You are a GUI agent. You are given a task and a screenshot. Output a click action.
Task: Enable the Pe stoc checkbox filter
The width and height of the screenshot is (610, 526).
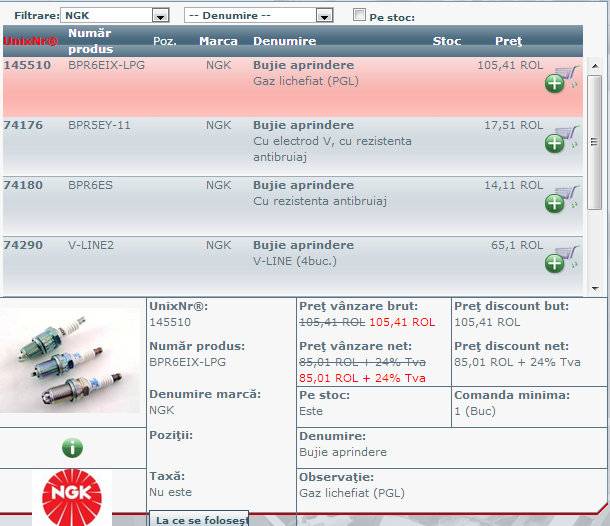point(360,16)
